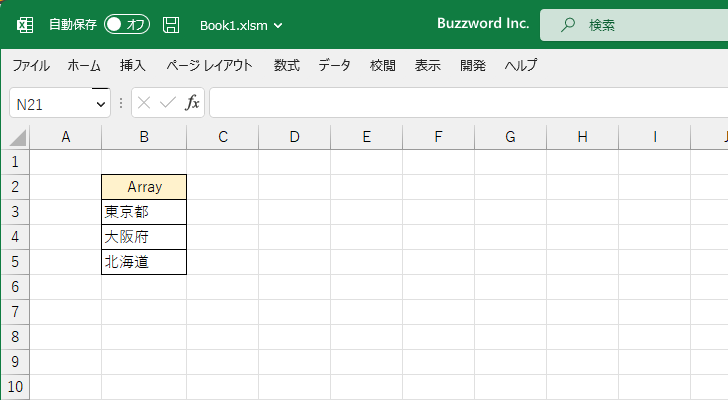Click the Insert Function fx icon
This screenshot has width=728, height=400.
[x=192, y=103]
